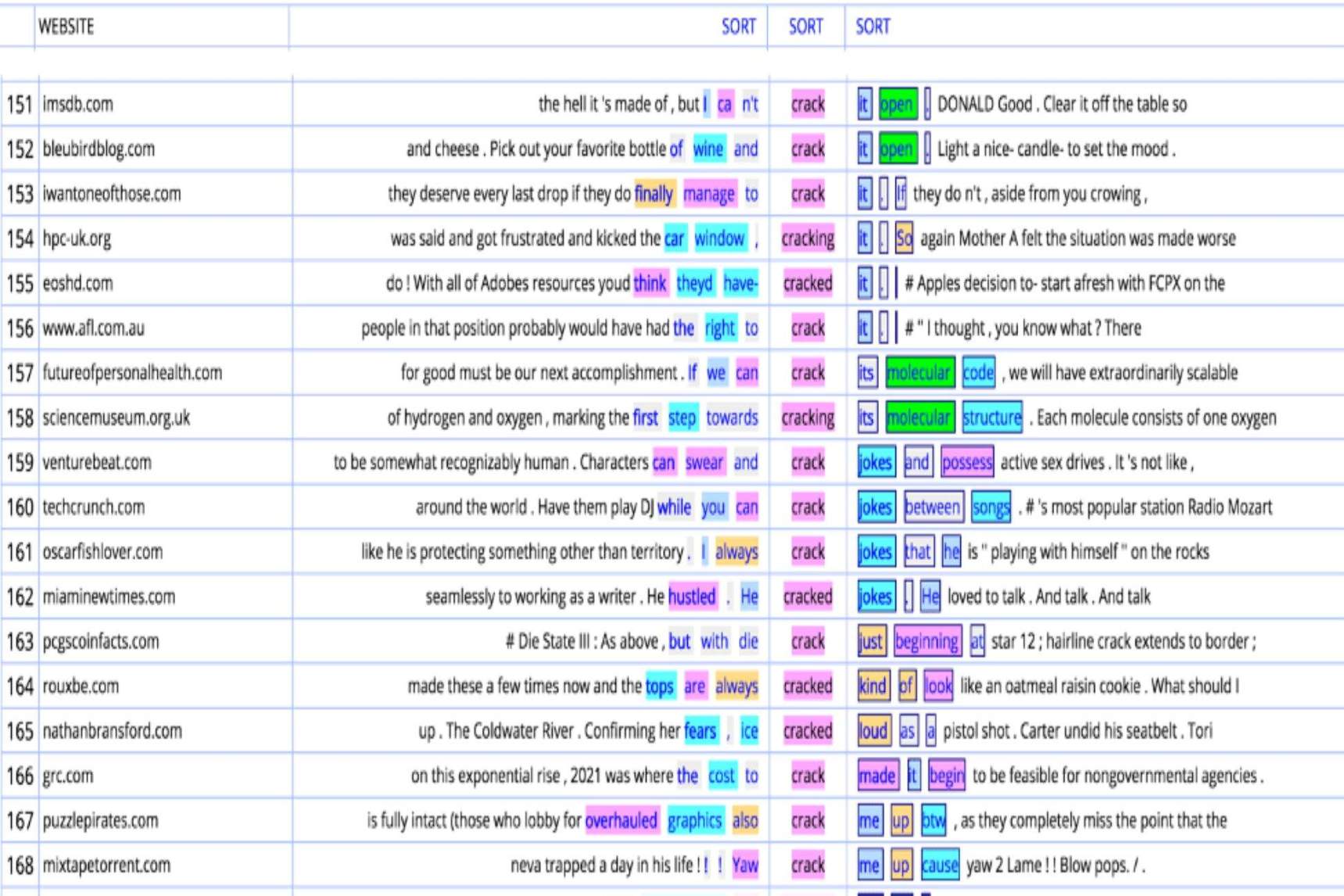Click the highlighted word 'beginning' in row 163
This screenshot has height=896, width=1344.
(x=926, y=642)
